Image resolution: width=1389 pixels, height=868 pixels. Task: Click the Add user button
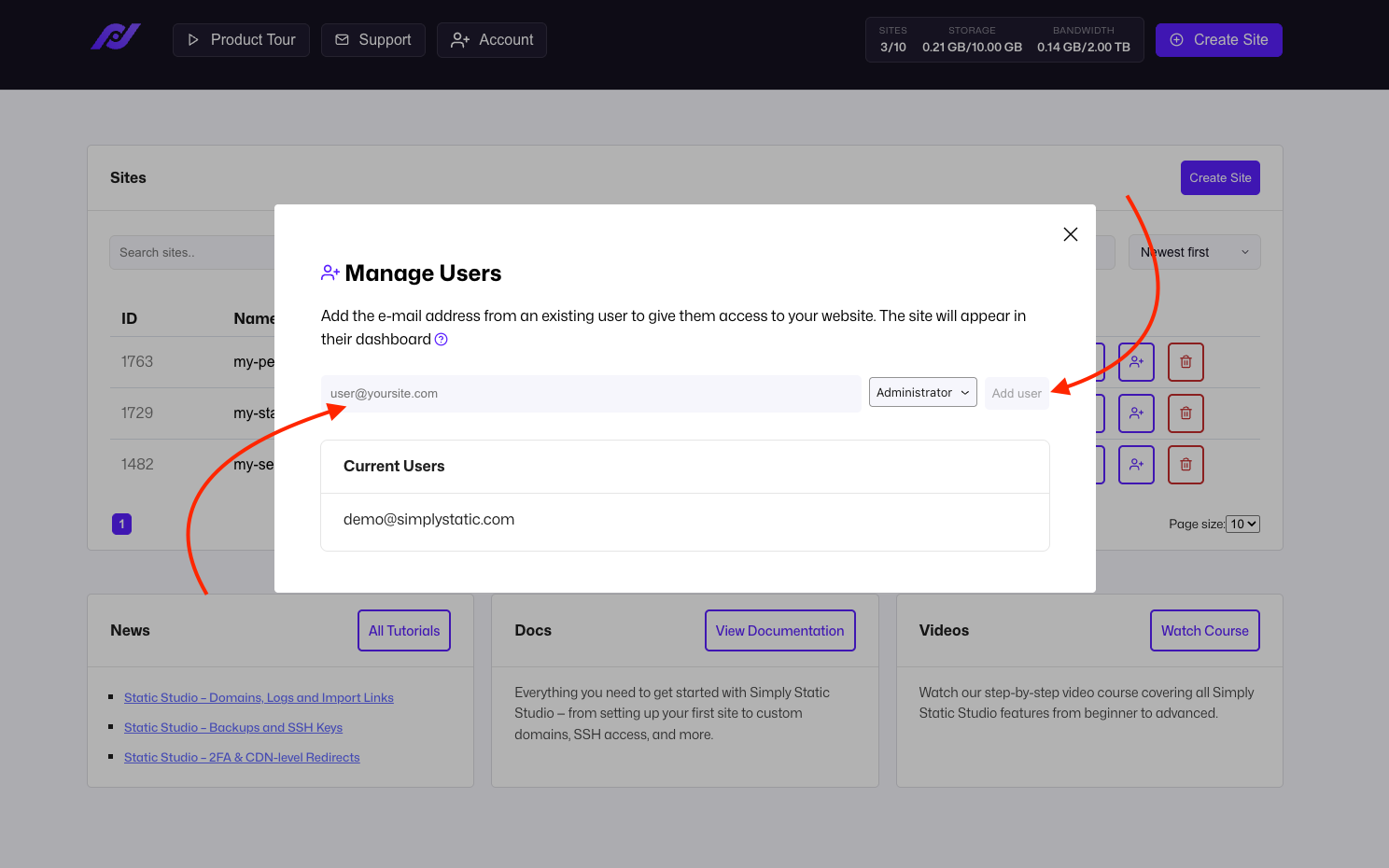[1017, 393]
